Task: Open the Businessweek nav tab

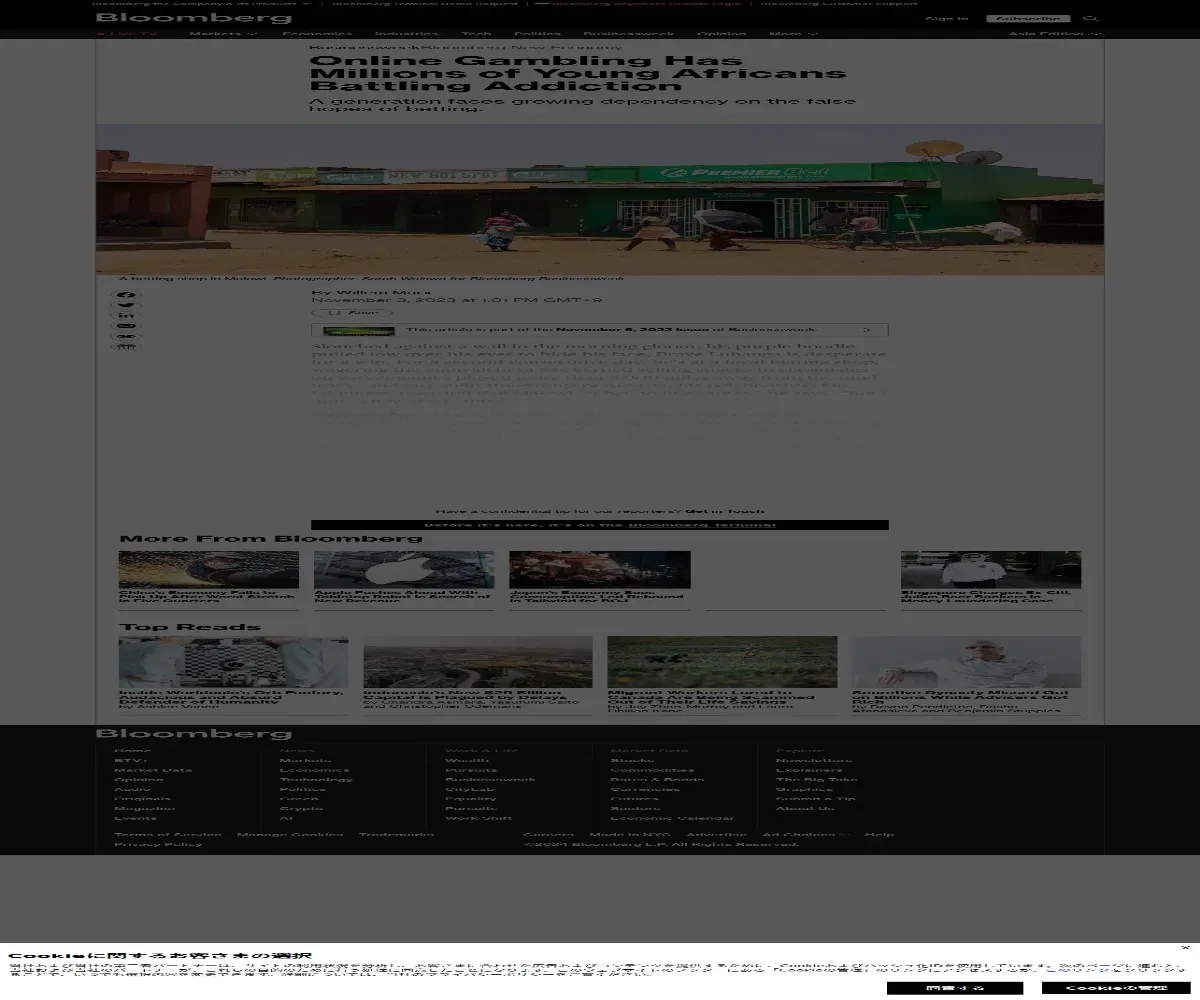Action: pos(629,34)
